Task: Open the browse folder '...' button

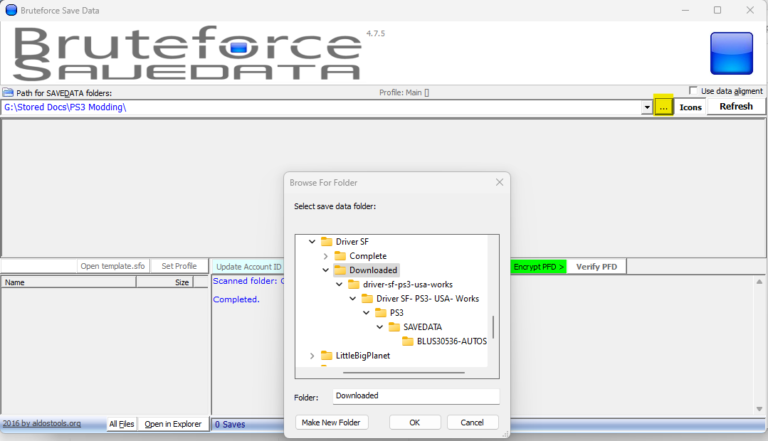Action: 663,107
